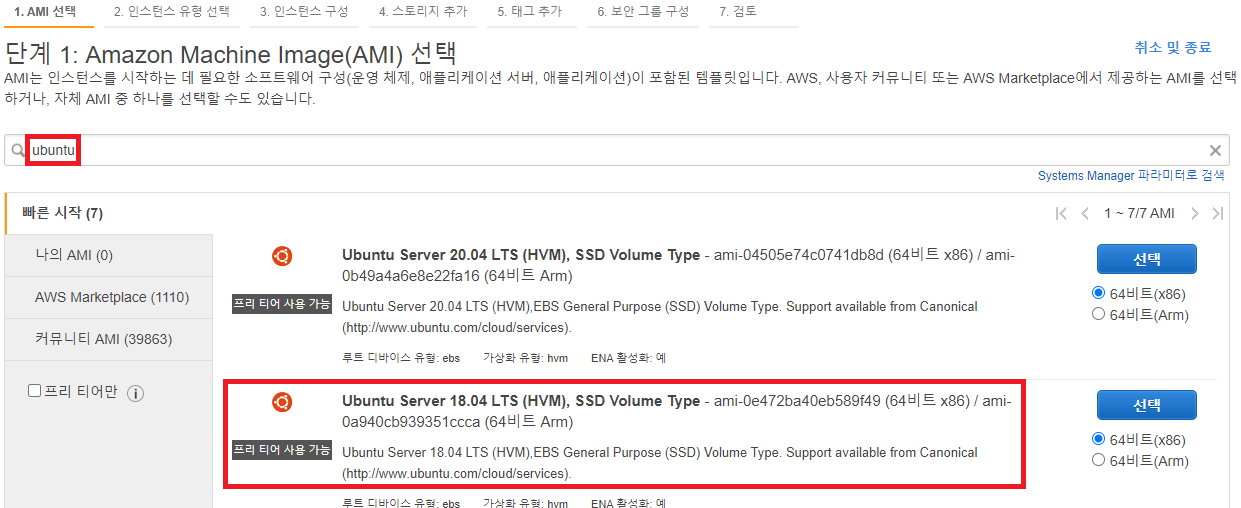Go to next AMI results page
Image resolution: width=1241 pixels, height=508 pixels.
click(1195, 213)
